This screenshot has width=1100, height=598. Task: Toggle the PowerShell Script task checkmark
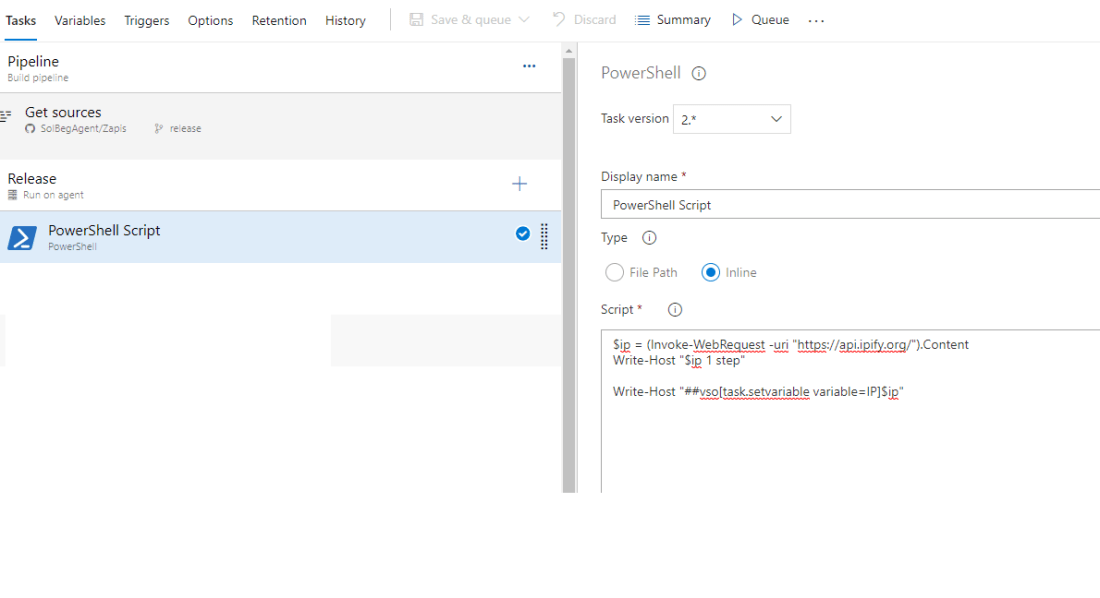pyautogui.click(x=522, y=234)
